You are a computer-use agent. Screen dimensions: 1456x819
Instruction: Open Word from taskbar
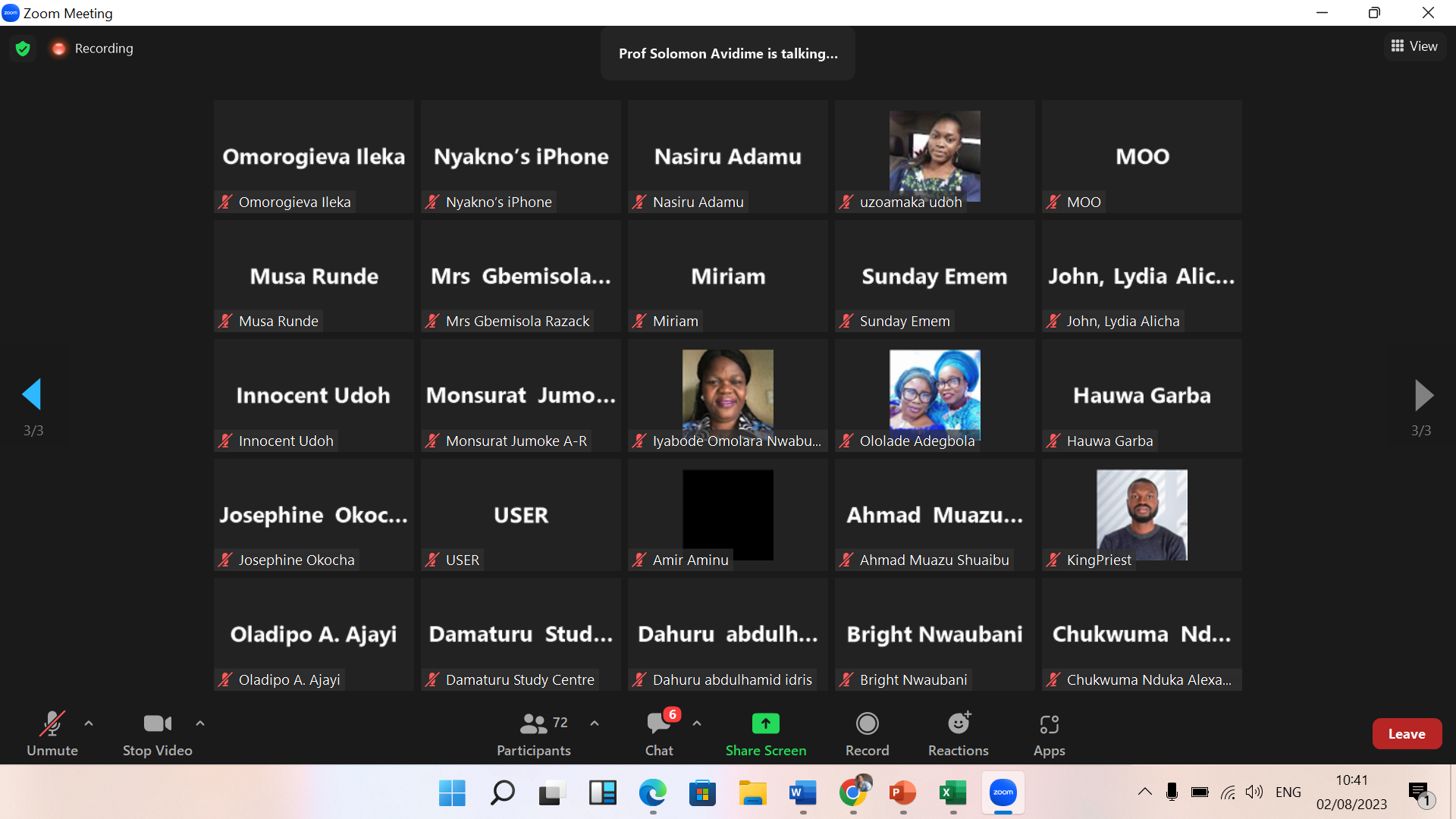coord(802,793)
